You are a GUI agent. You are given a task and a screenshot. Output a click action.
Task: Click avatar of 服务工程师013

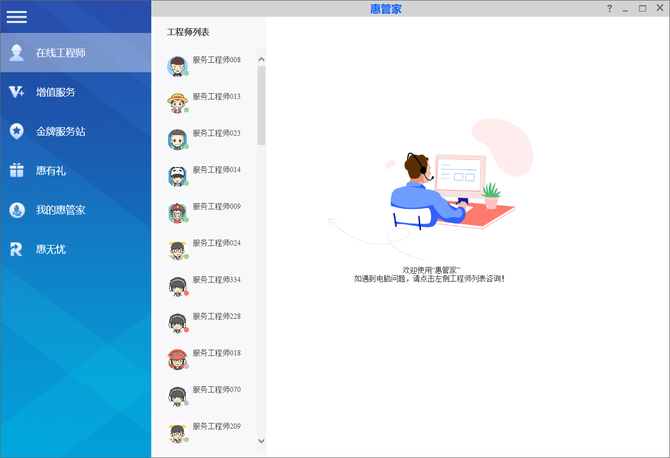[177, 103]
